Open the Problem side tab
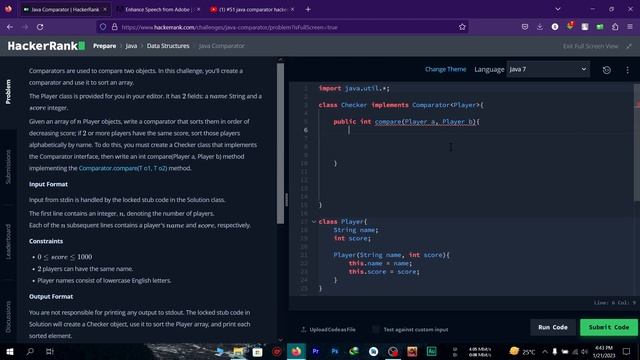Viewport: 640px width, 360px height. (x=8, y=92)
